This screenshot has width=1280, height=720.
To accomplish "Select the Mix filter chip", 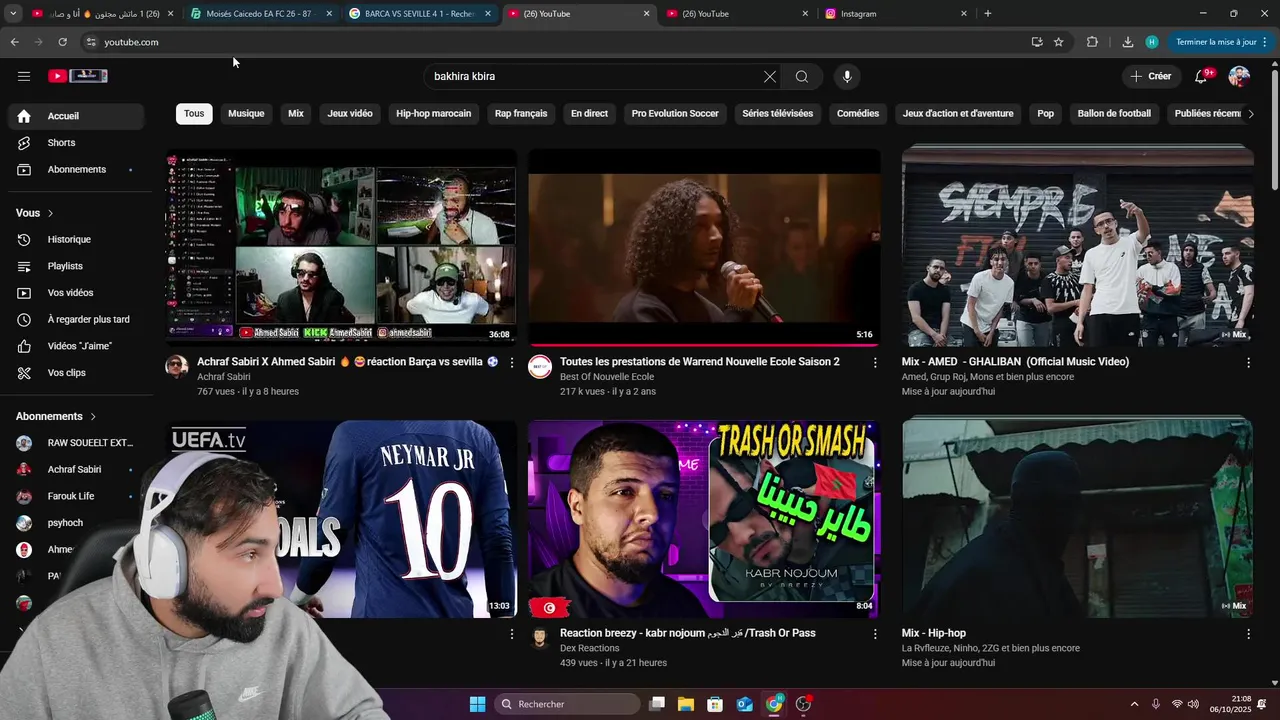I will (296, 114).
